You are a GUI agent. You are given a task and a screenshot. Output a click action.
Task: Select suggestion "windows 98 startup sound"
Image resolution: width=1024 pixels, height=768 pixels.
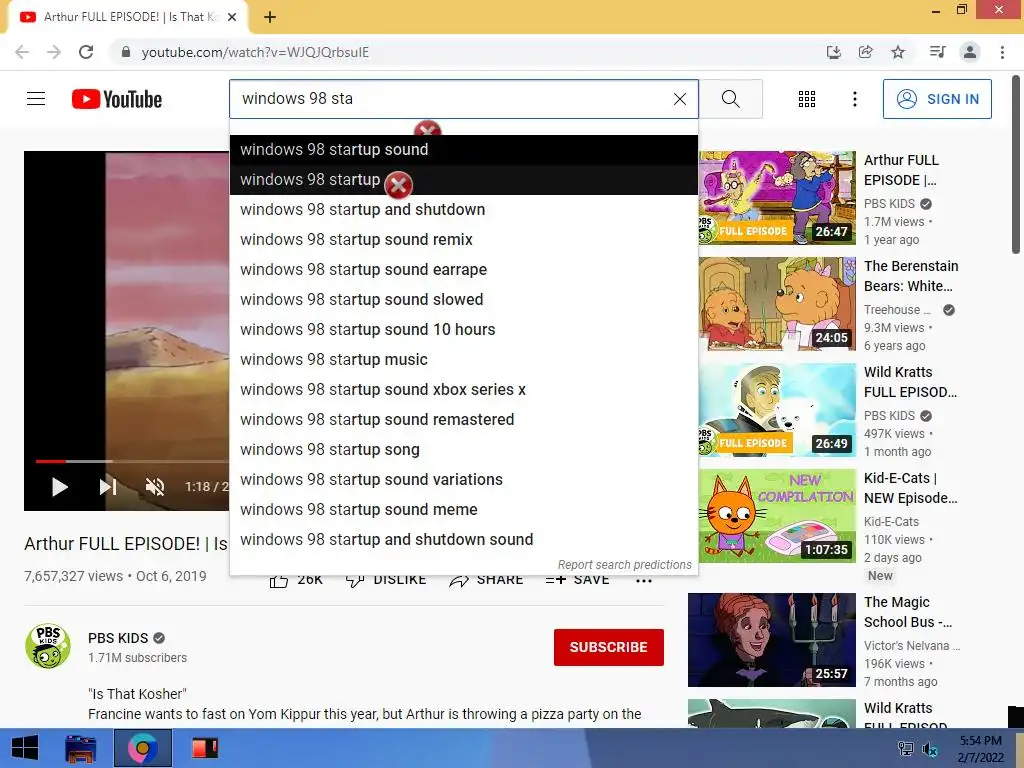pyautogui.click(x=464, y=150)
